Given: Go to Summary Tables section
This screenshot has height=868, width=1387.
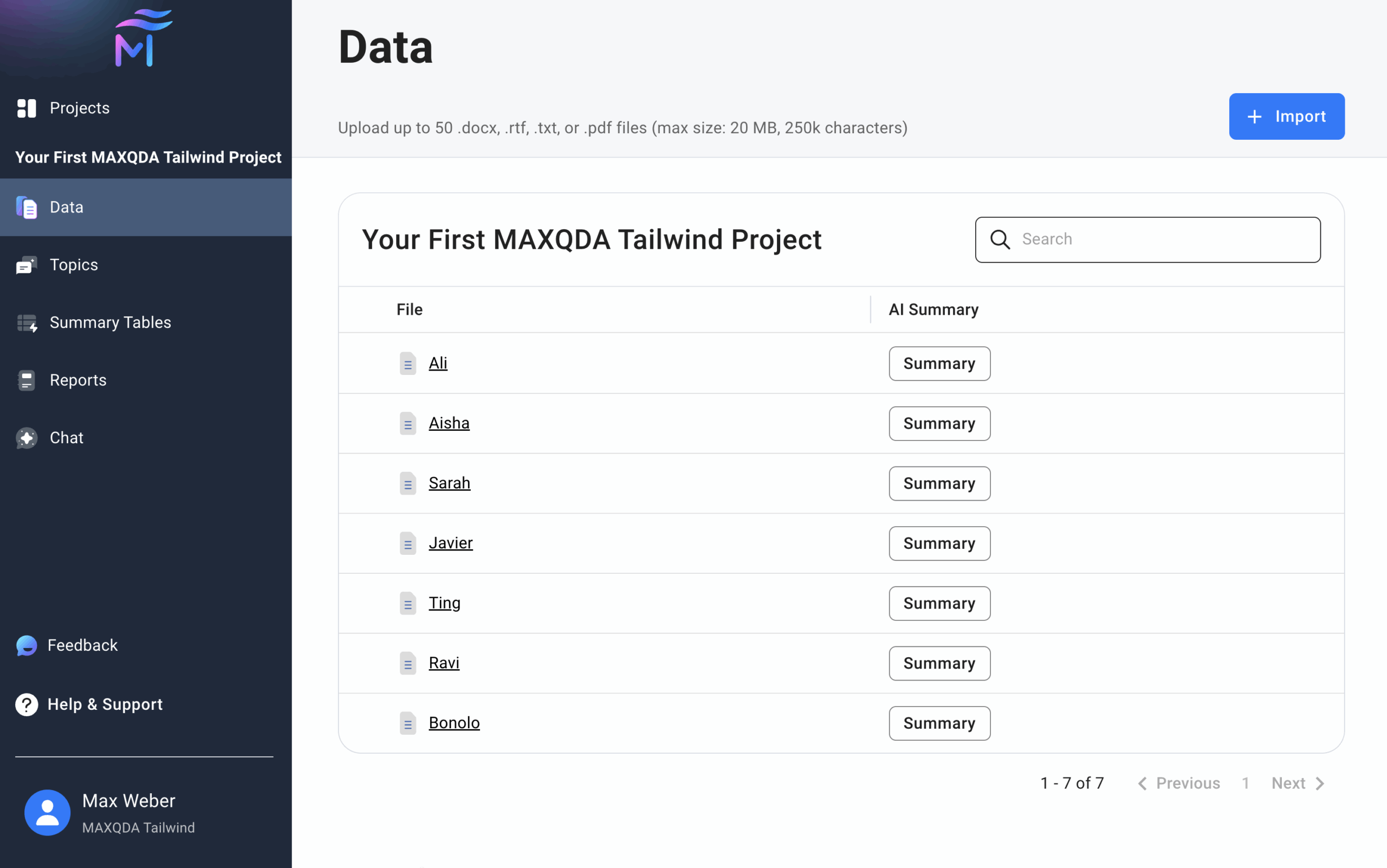Looking at the screenshot, I should tap(110, 322).
